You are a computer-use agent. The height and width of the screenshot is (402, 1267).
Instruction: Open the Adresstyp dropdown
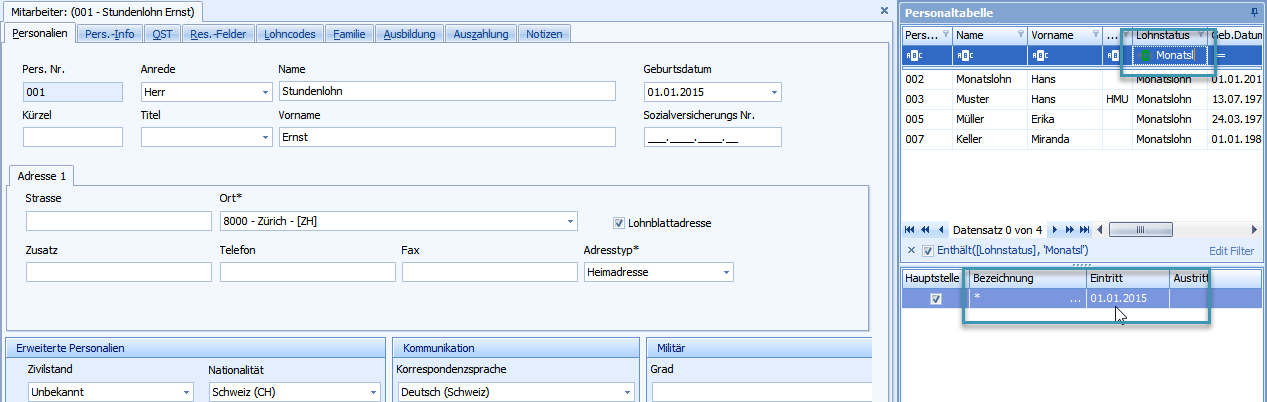pyautogui.click(x=725, y=272)
